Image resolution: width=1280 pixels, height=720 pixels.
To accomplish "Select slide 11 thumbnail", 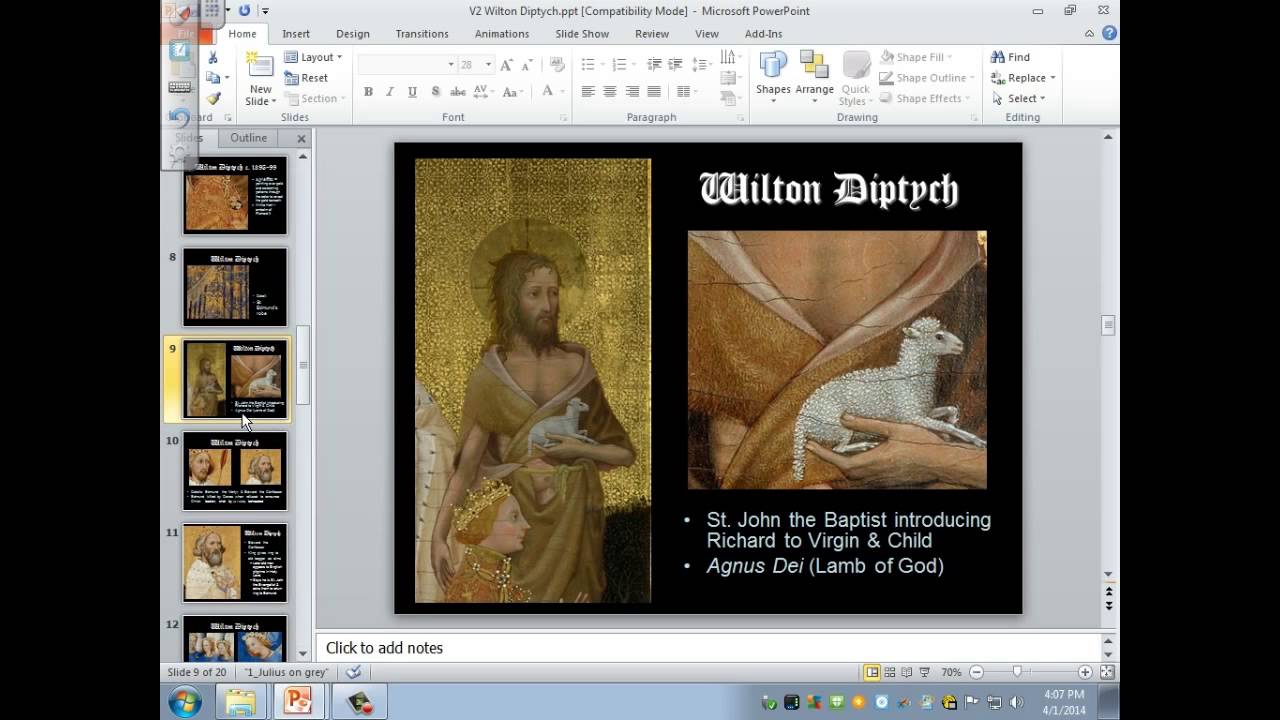I will (235, 563).
